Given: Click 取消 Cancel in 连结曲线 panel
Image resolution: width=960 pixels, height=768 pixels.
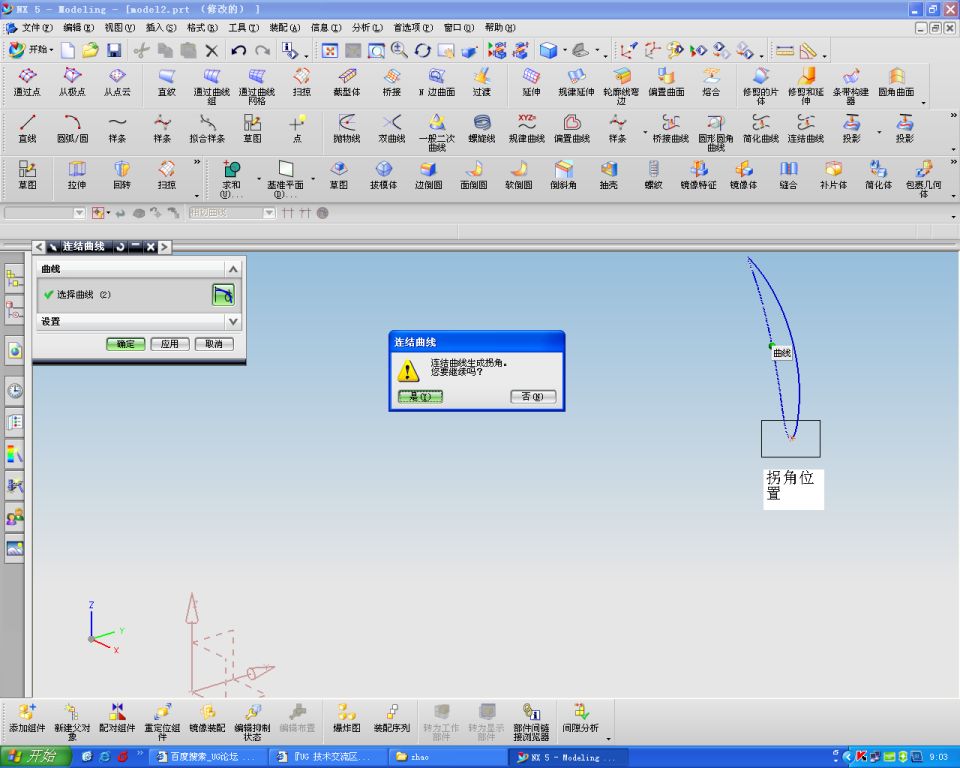Looking at the screenshot, I should (x=214, y=344).
